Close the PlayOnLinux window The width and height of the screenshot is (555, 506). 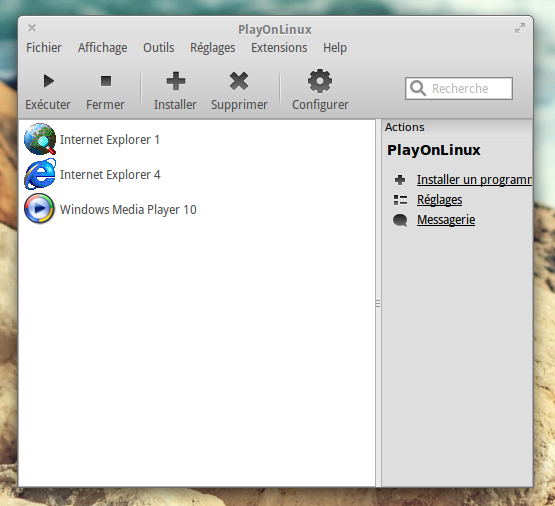tap(32, 28)
